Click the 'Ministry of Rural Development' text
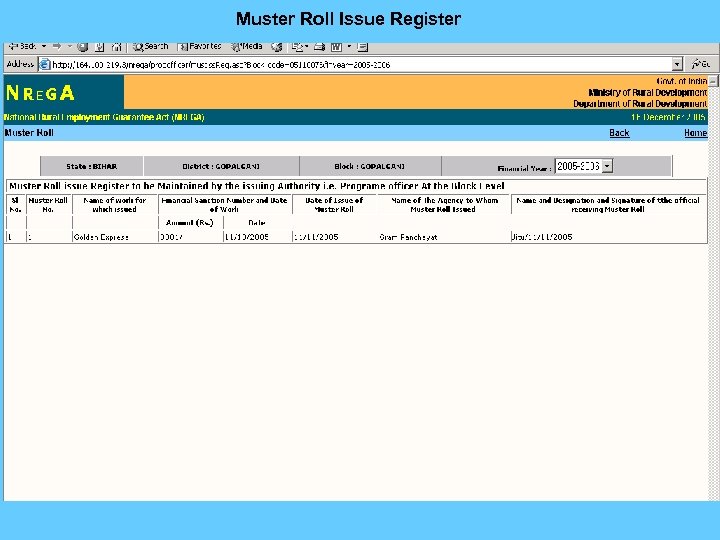Image resolution: width=720 pixels, height=540 pixels. pyautogui.click(x=647, y=93)
